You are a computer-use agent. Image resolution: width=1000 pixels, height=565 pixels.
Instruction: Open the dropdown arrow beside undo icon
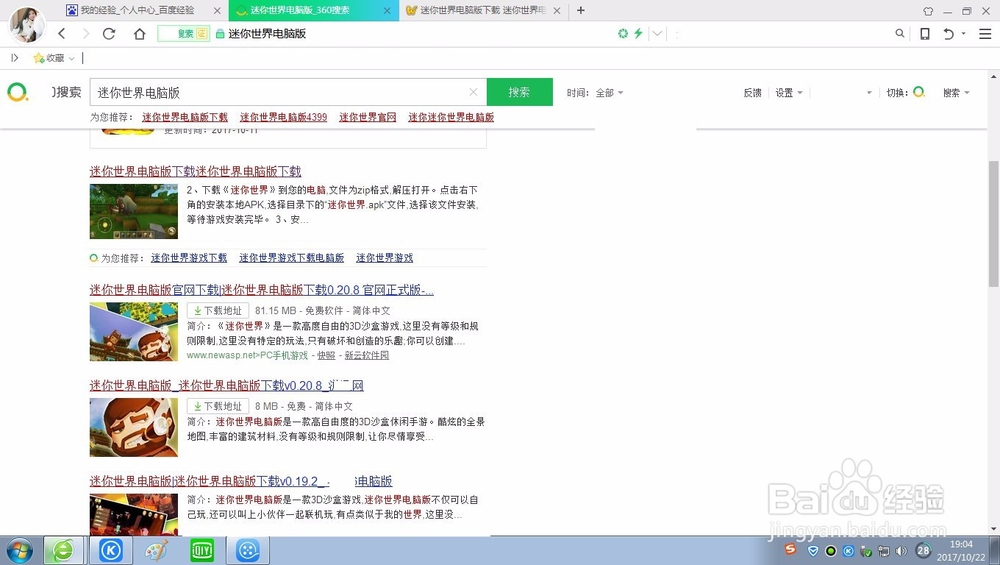964,33
